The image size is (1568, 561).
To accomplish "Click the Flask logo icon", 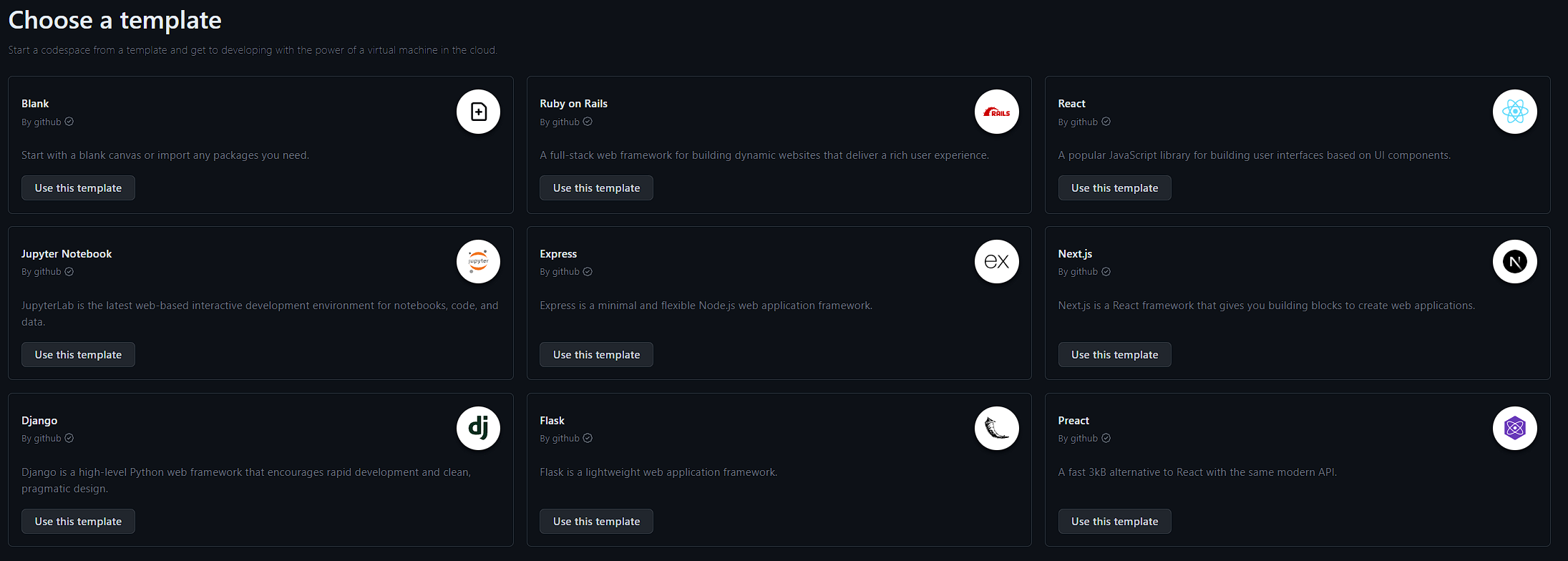I will pyautogui.click(x=996, y=428).
